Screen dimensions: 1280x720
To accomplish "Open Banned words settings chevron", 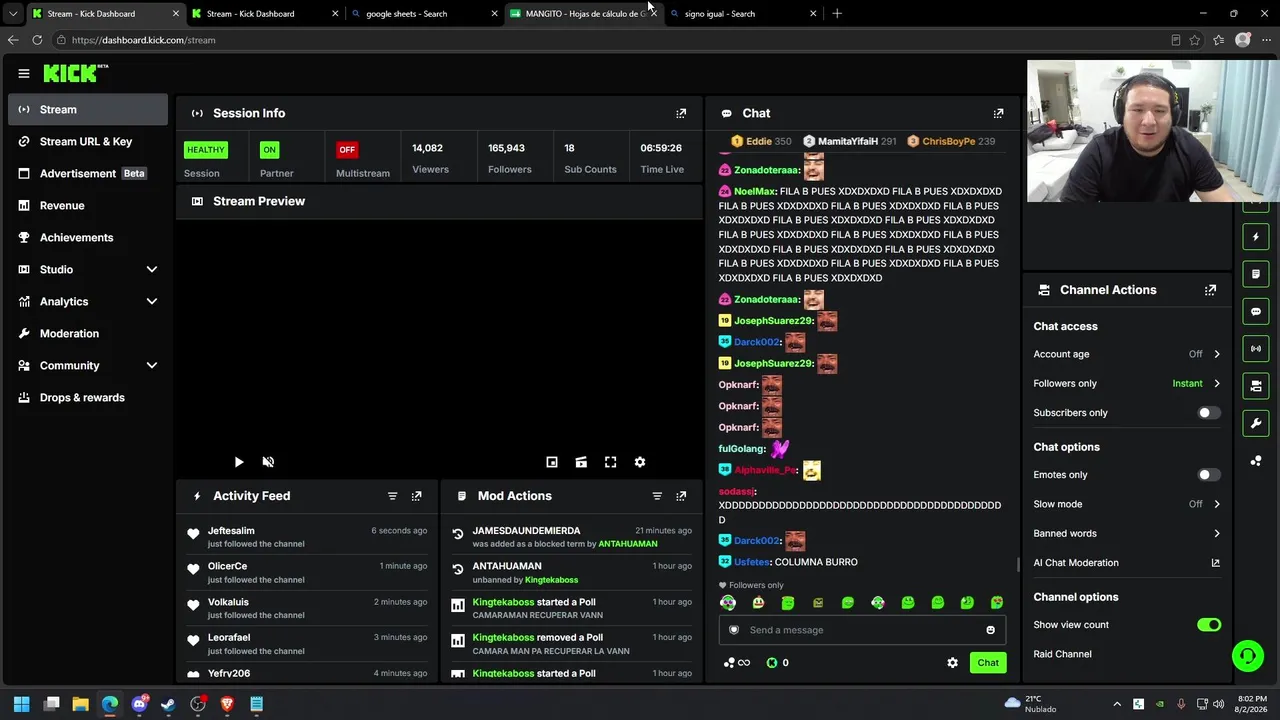I will point(1217,534).
